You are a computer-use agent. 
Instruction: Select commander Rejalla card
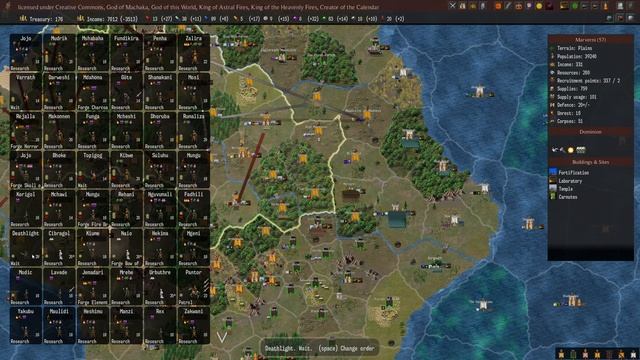[26, 131]
